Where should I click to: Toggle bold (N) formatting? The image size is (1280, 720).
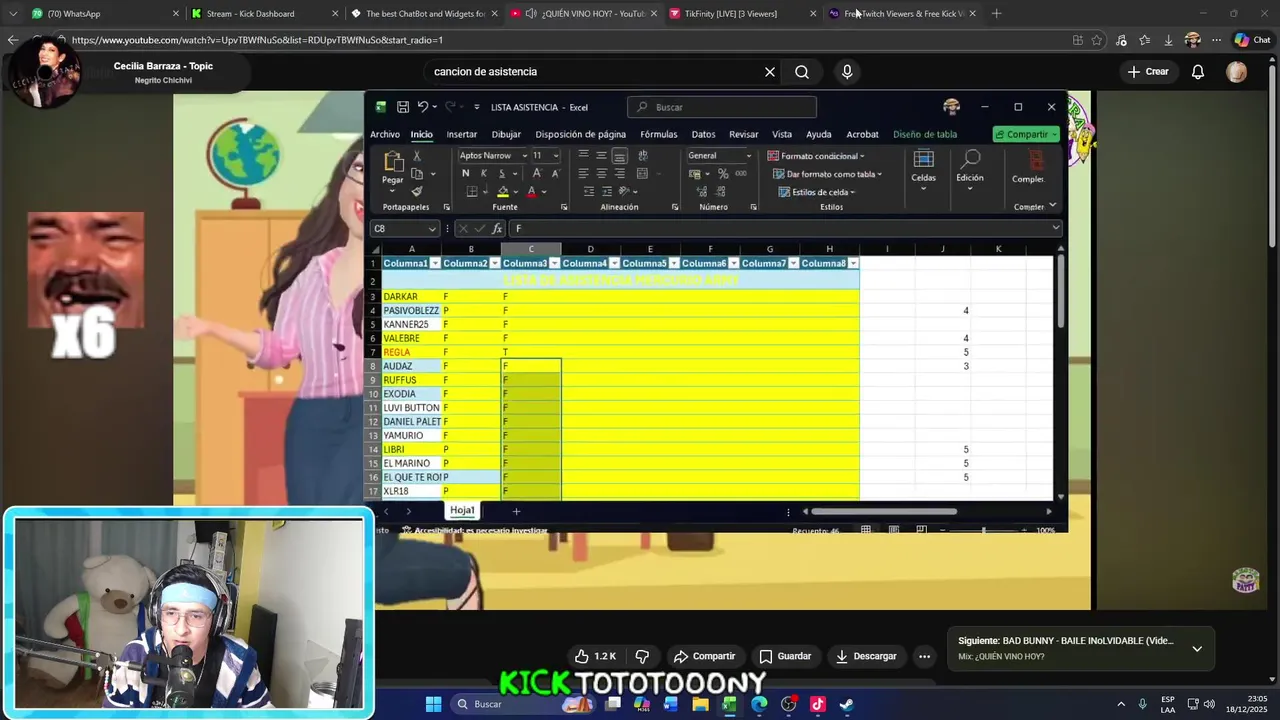point(465,173)
